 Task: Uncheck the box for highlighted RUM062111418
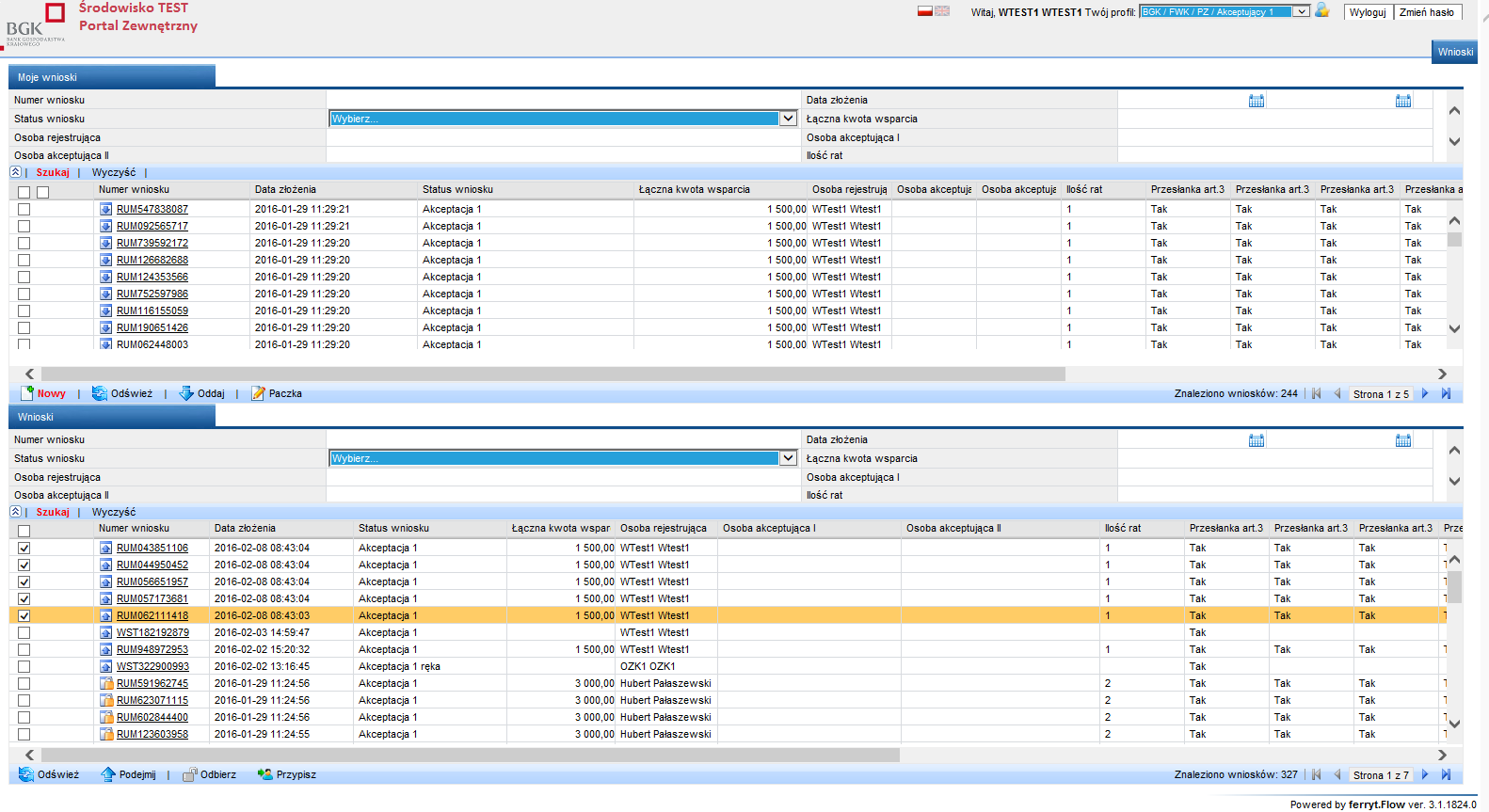[24, 615]
